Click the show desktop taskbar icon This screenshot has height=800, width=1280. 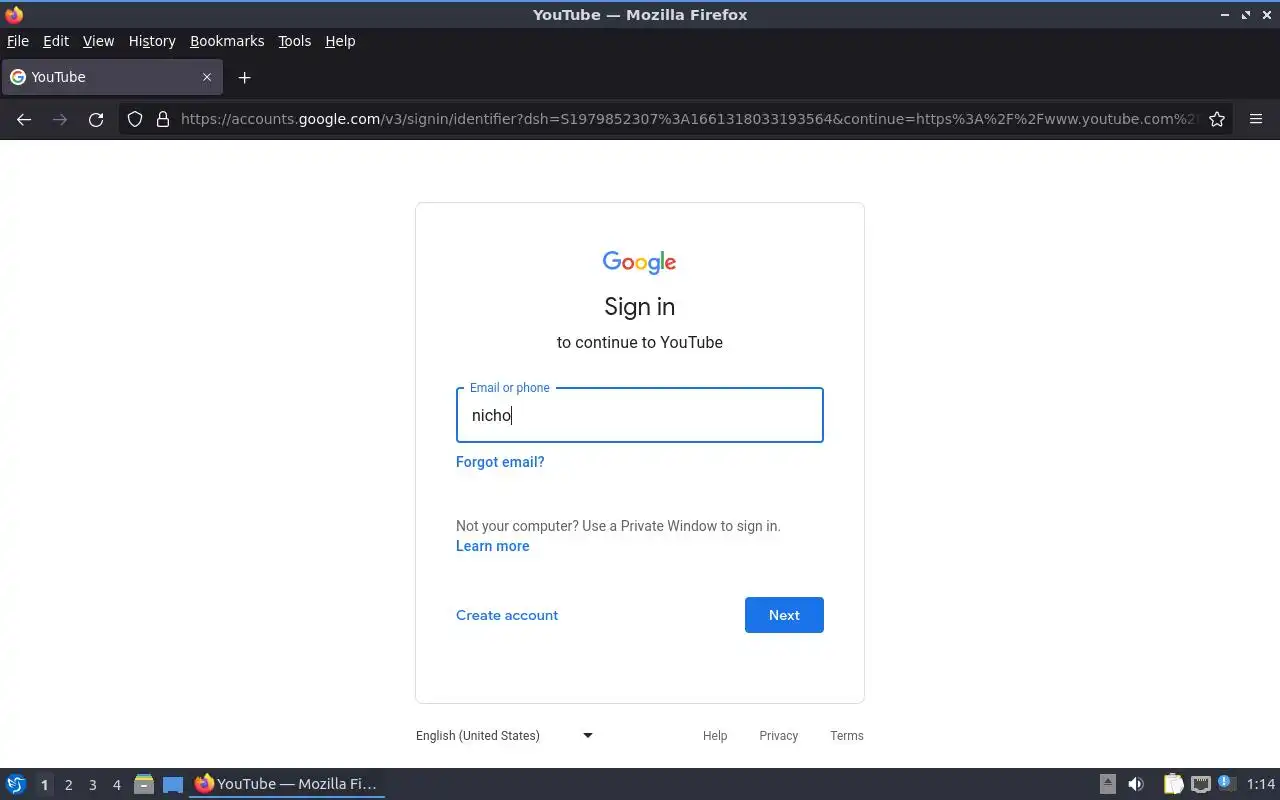[173, 784]
